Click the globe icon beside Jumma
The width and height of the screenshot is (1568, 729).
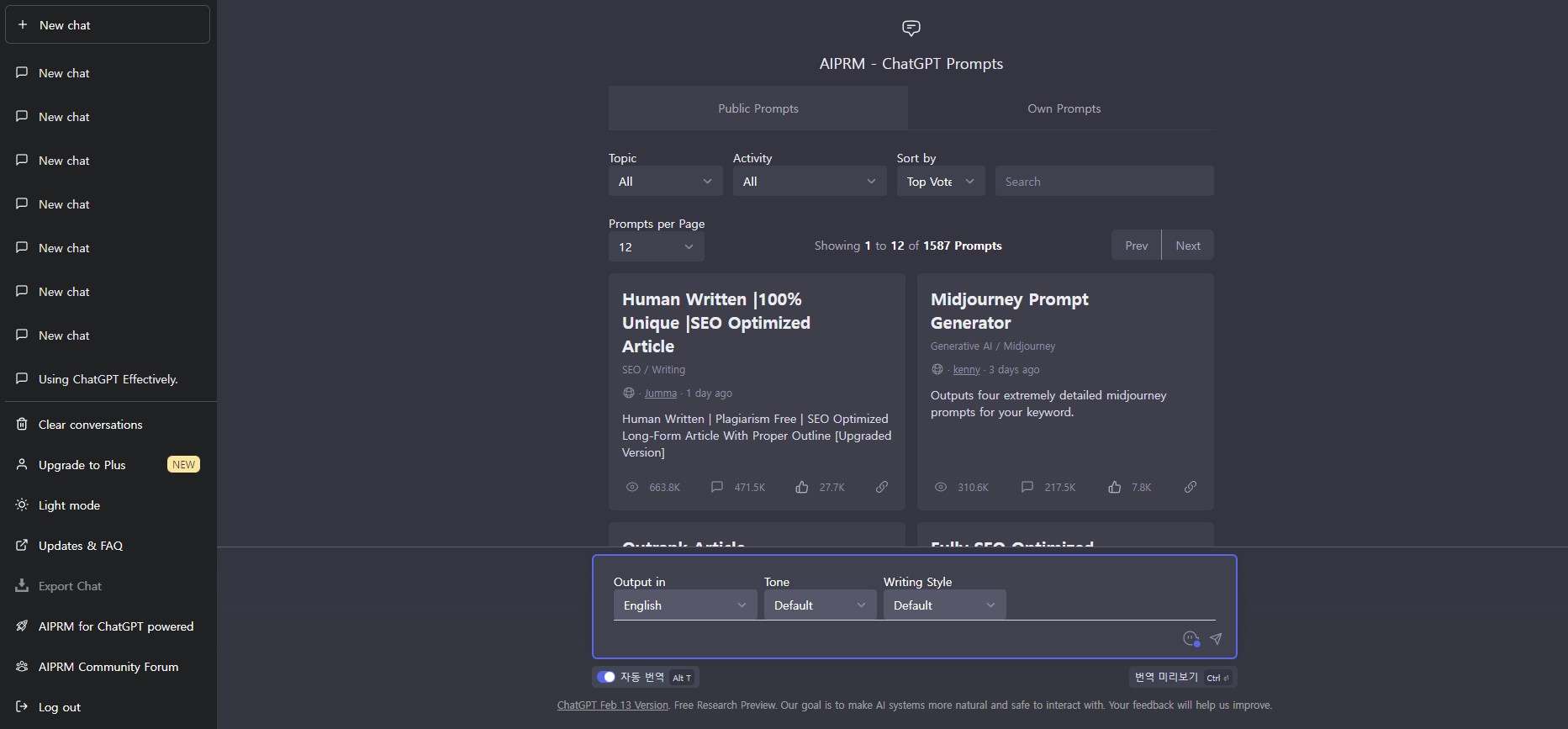point(629,393)
